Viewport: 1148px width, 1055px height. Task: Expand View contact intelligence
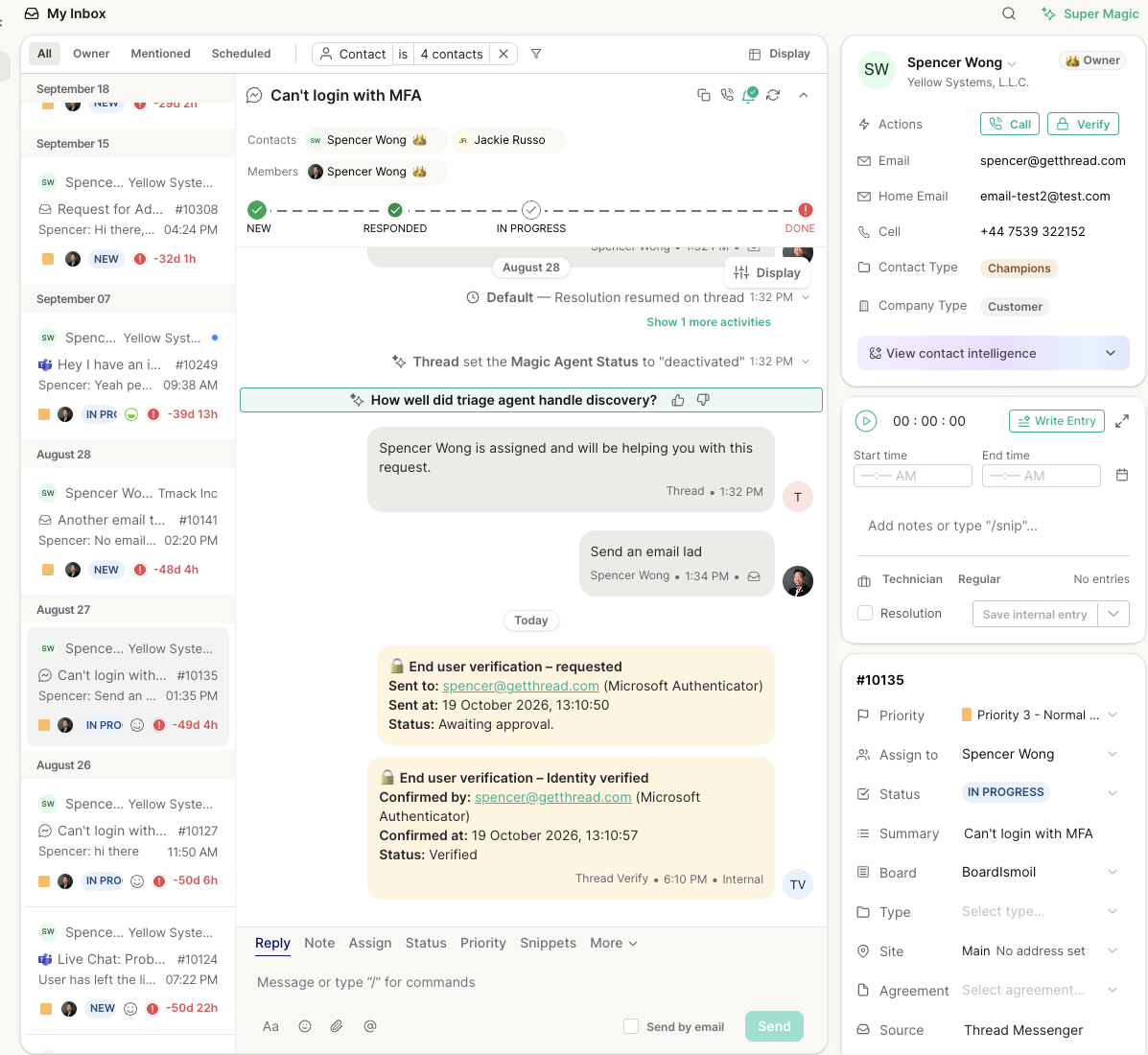pyautogui.click(x=994, y=354)
